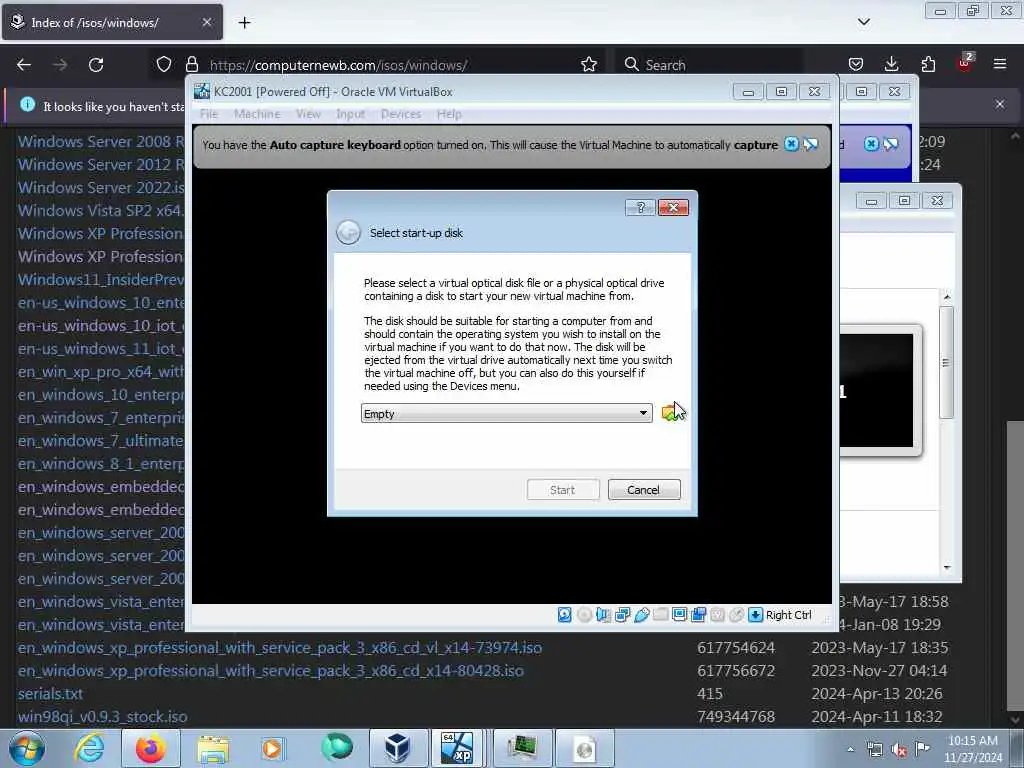
Task: Open en_windows_xp_professional x14-73974.iso link
Action: pos(280,648)
